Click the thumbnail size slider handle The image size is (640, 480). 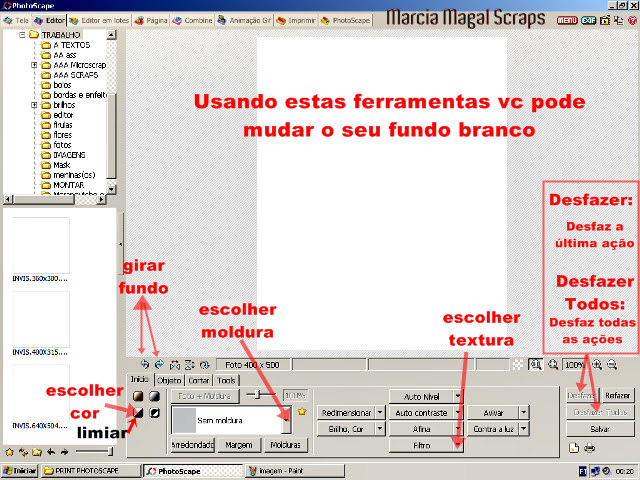[x=110, y=451]
